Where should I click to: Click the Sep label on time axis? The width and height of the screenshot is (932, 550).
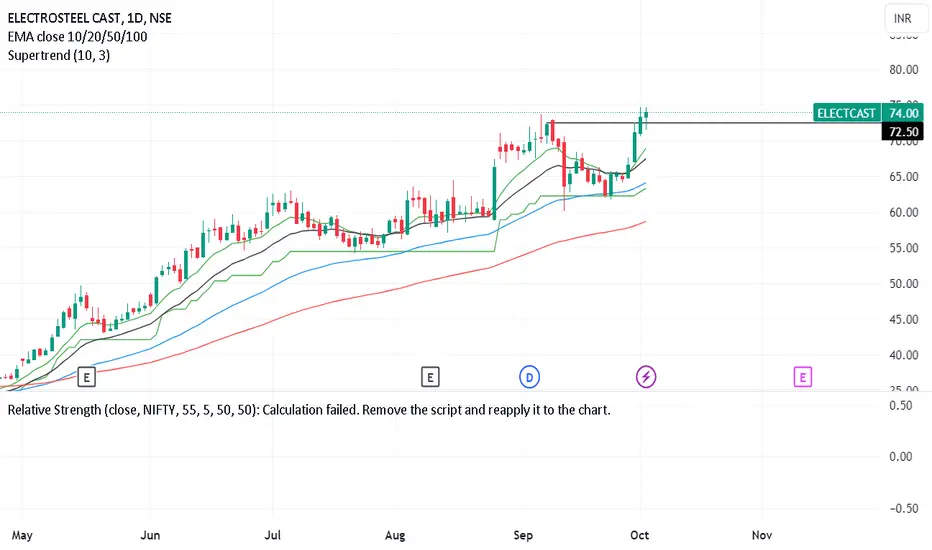click(523, 536)
